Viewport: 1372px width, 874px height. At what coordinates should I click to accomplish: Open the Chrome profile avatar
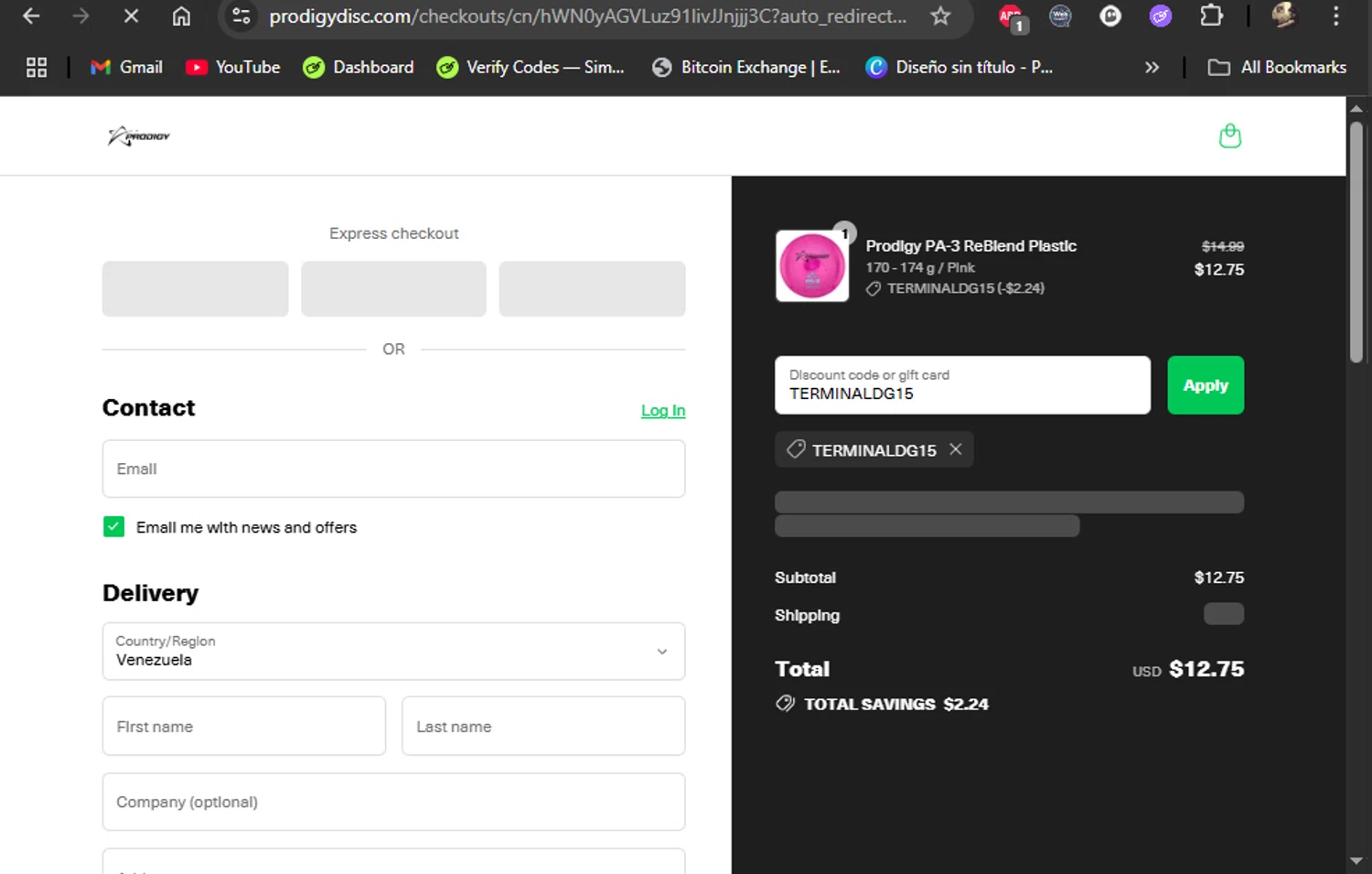(x=1284, y=16)
